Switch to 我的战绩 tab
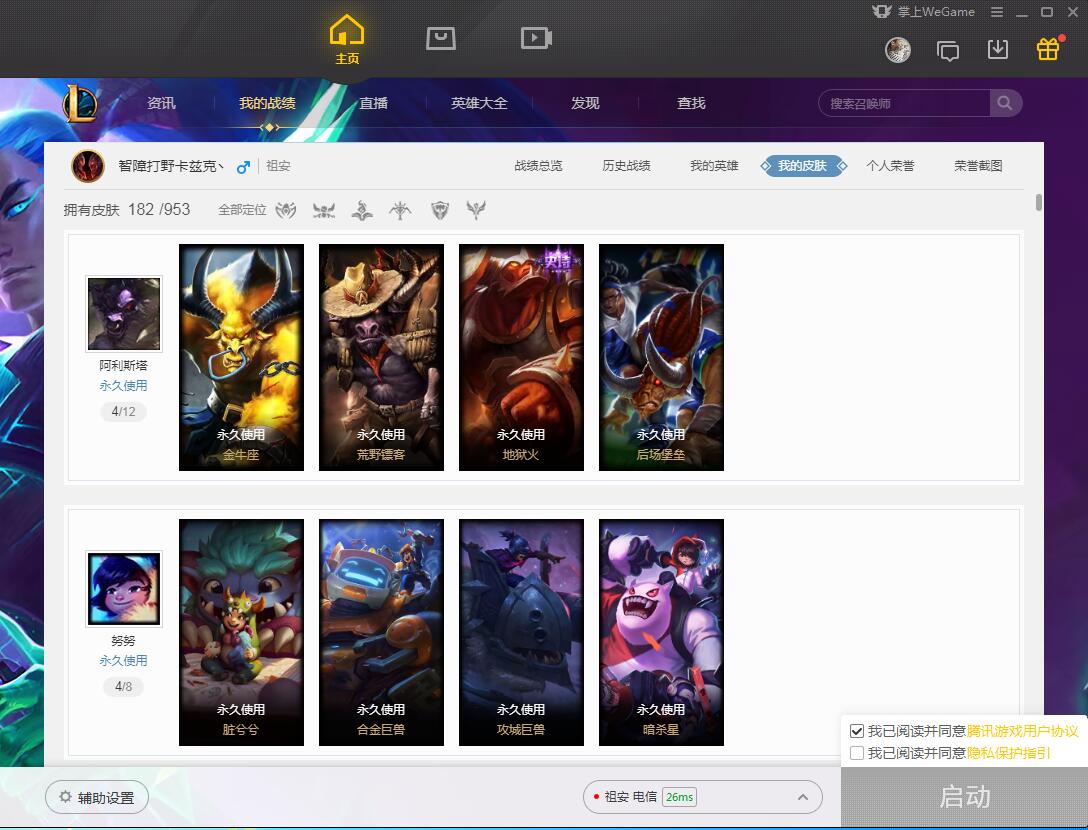This screenshot has height=830, width=1088. (x=267, y=103)
